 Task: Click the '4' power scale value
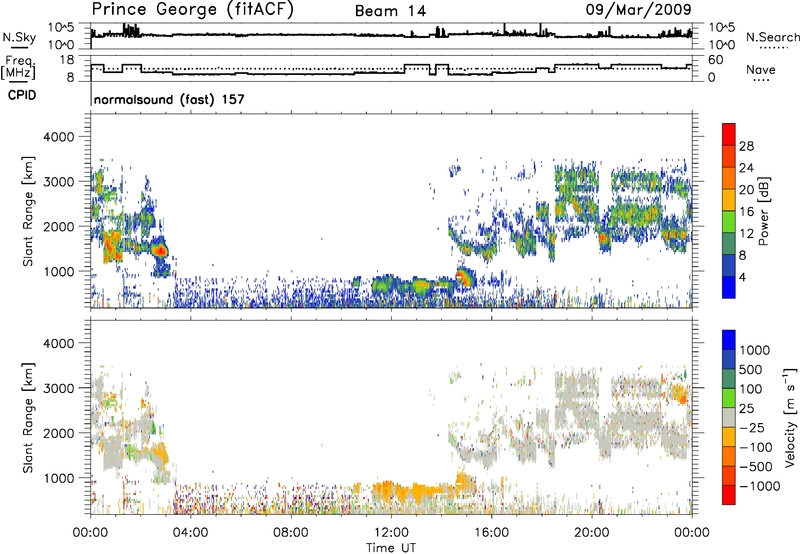(742, 277)
